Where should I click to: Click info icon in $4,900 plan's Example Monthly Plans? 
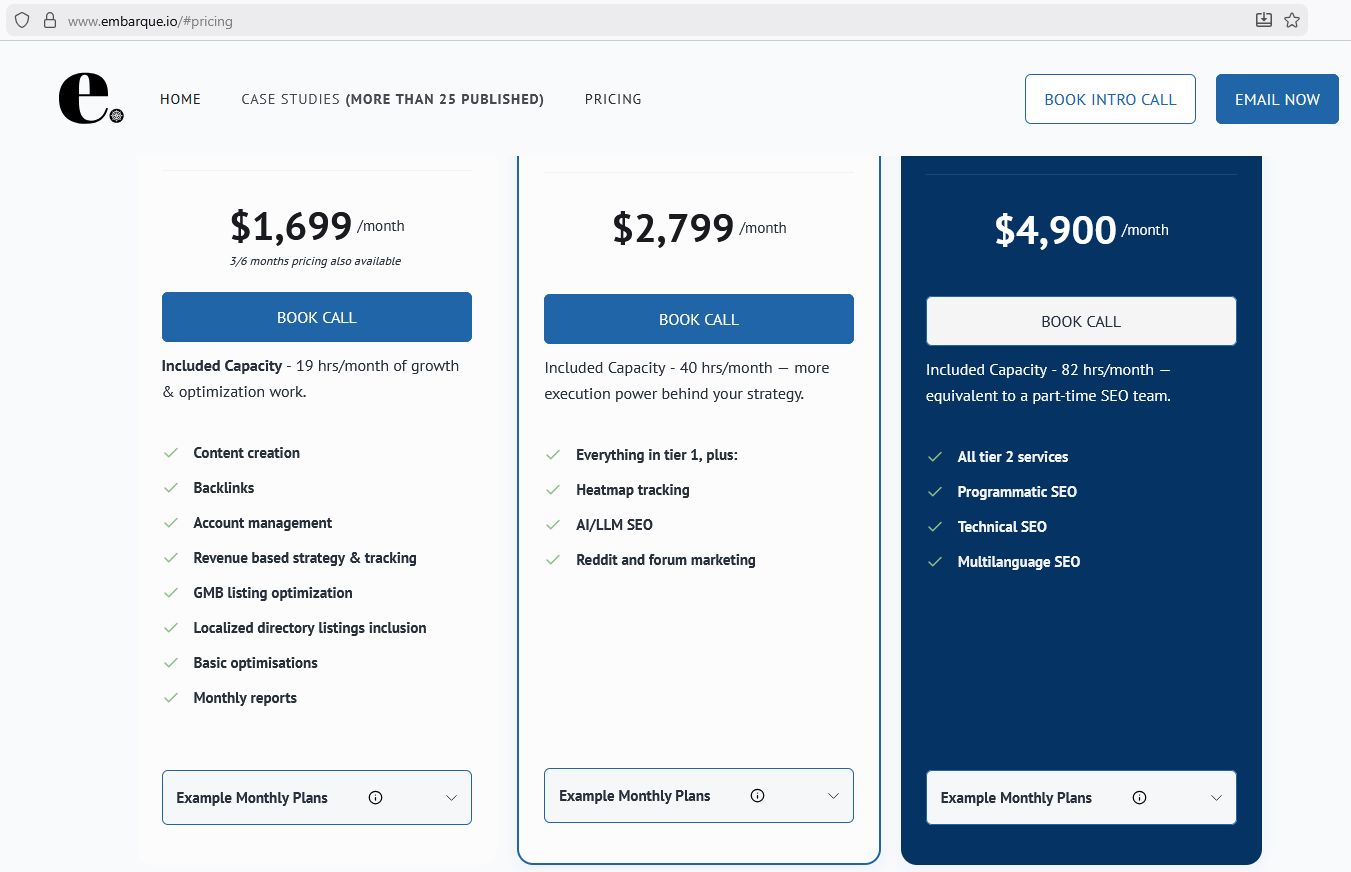[x=1139, y=798]
